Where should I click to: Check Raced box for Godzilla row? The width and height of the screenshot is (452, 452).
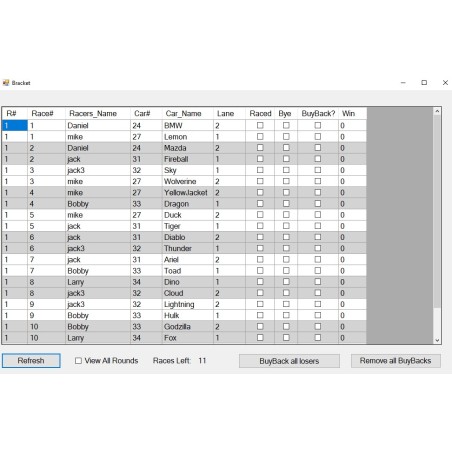click(260, 326)
